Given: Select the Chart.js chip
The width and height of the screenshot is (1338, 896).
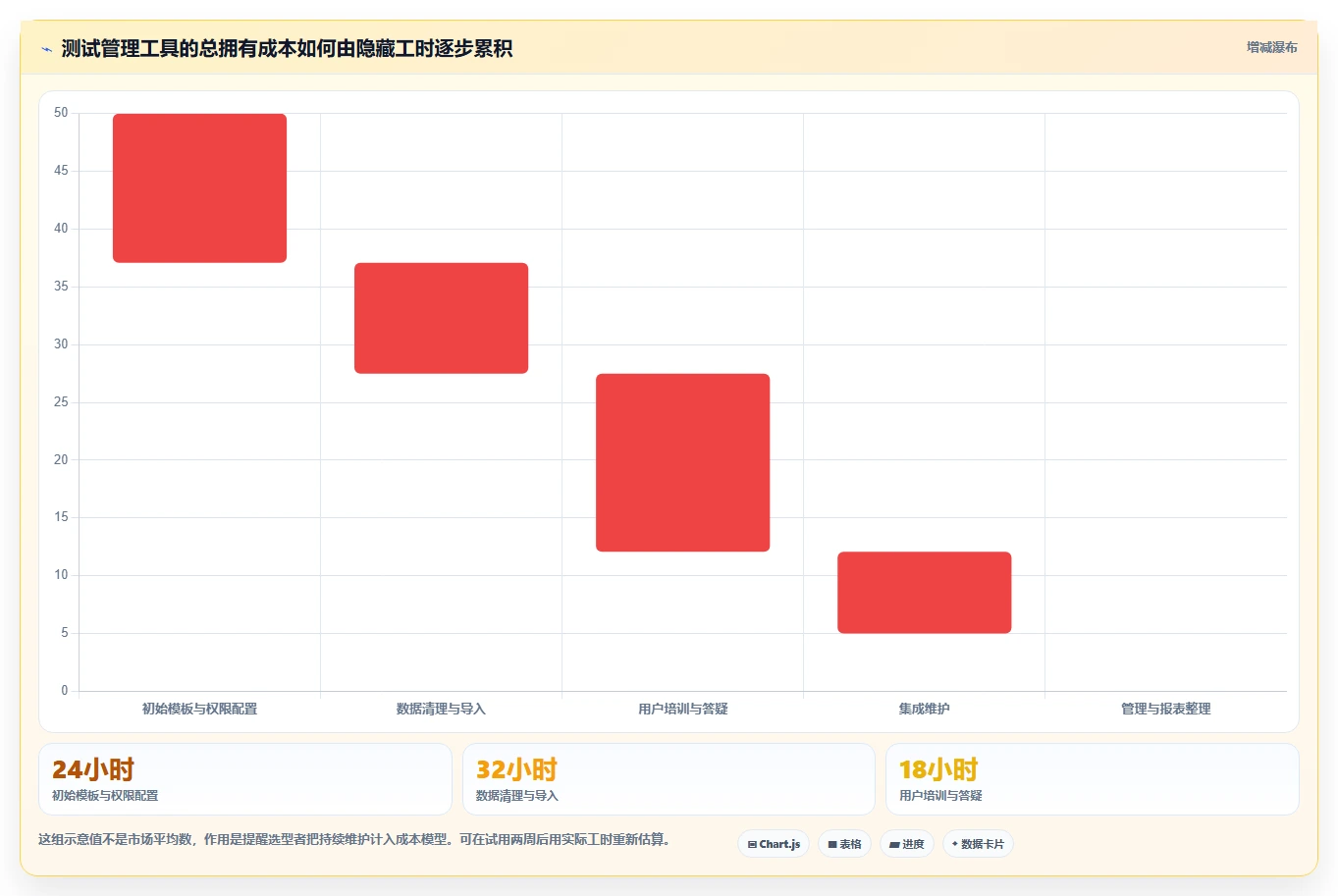Looking at the screenshot, I should pos(774,844).
